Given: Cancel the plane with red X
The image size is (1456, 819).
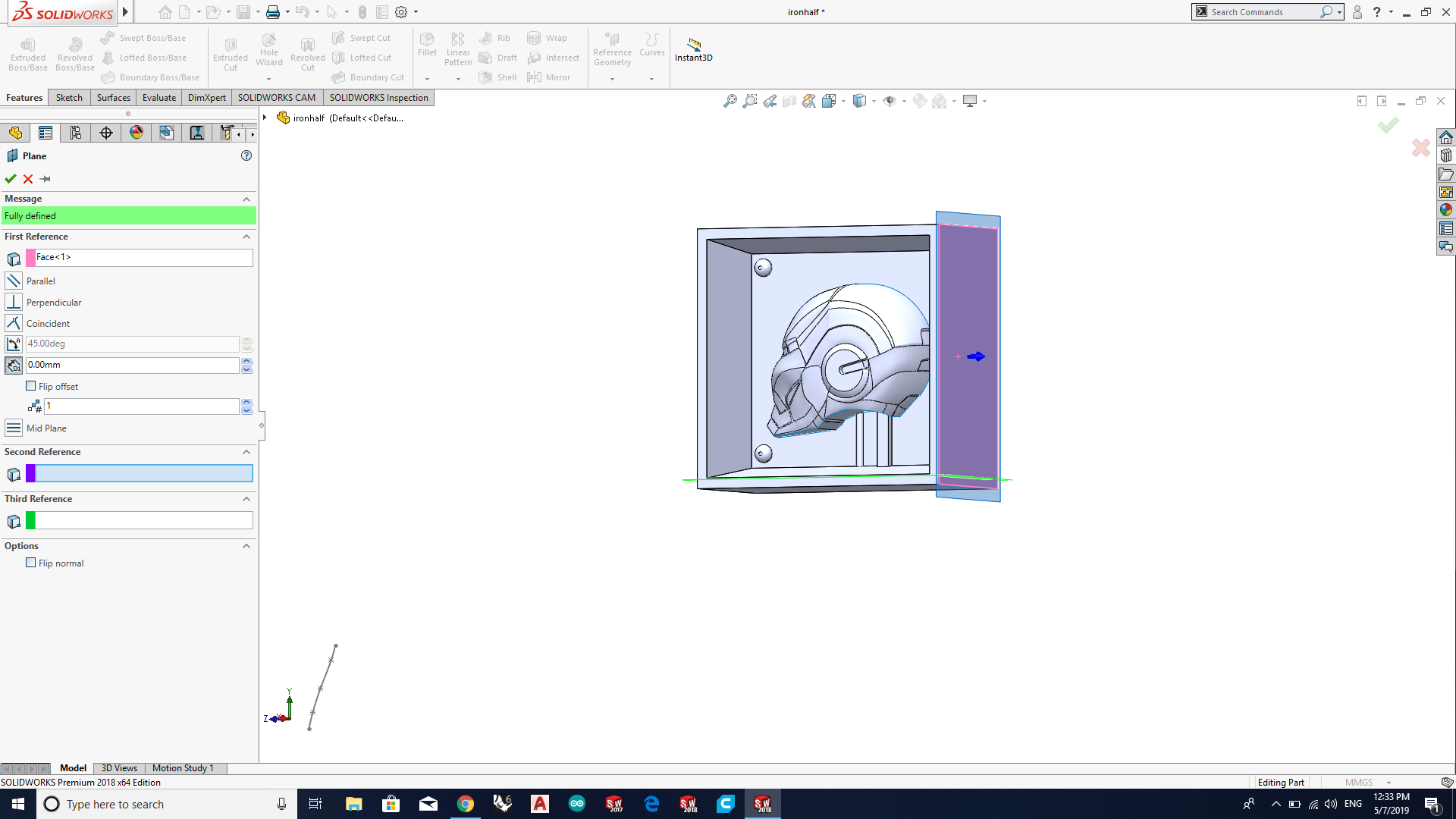Looking at the screenshot, I should [x=28, y=179].
